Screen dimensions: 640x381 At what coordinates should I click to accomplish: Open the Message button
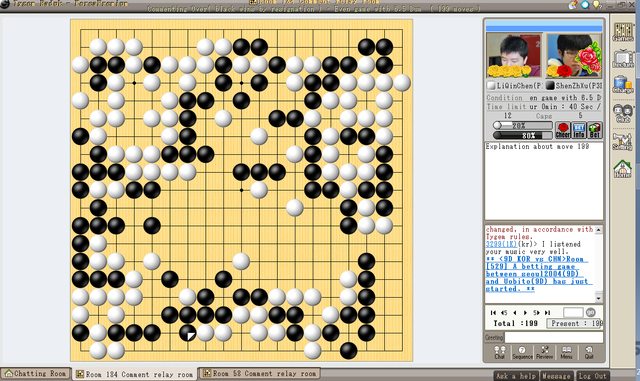(556, 376)
